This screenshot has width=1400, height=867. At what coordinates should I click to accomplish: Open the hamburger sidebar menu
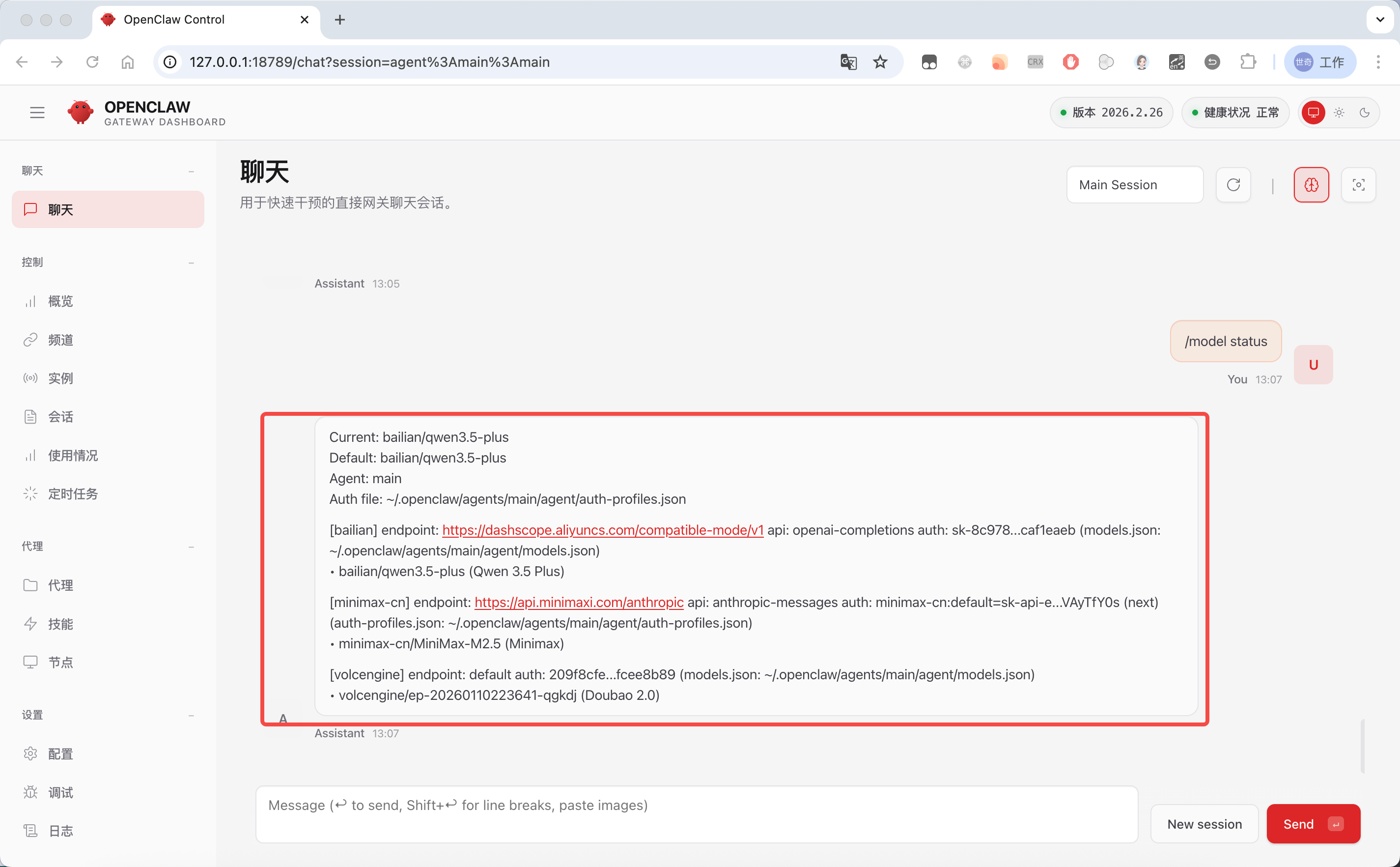click(37, 112)
